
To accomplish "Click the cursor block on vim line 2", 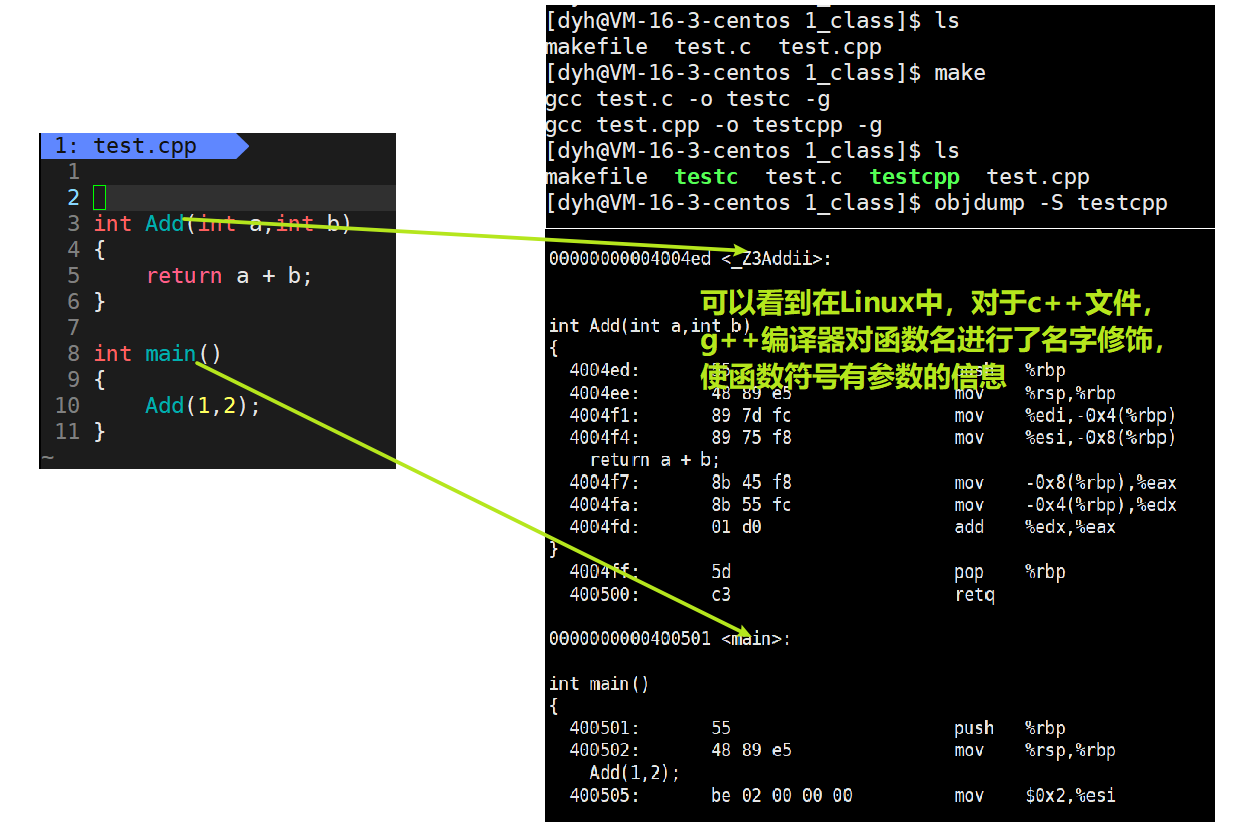I will click(x=100, y=197).
